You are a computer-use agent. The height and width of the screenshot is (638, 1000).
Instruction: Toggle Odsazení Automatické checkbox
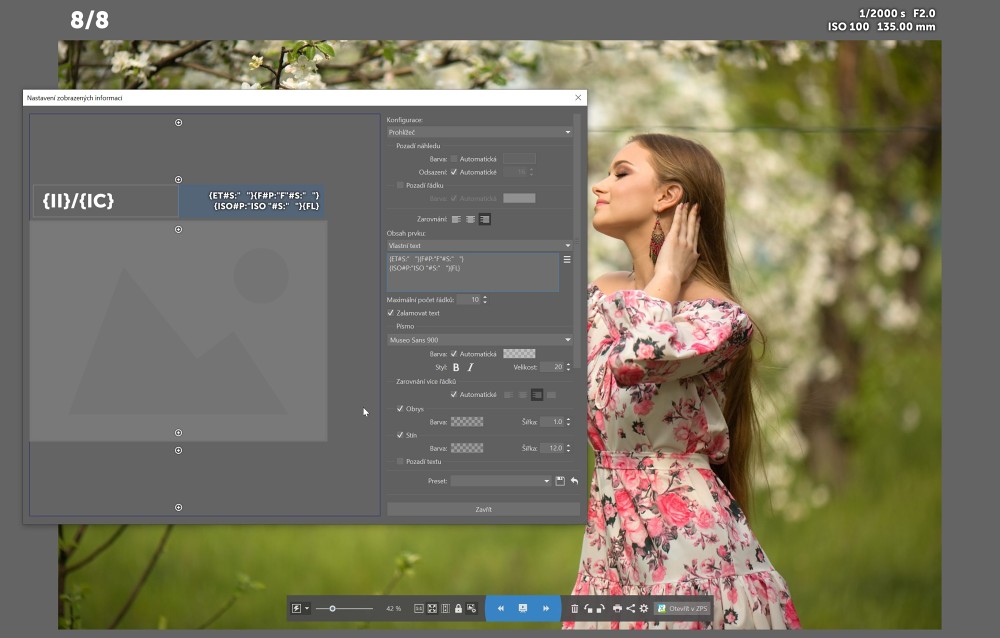pos(454,172)
